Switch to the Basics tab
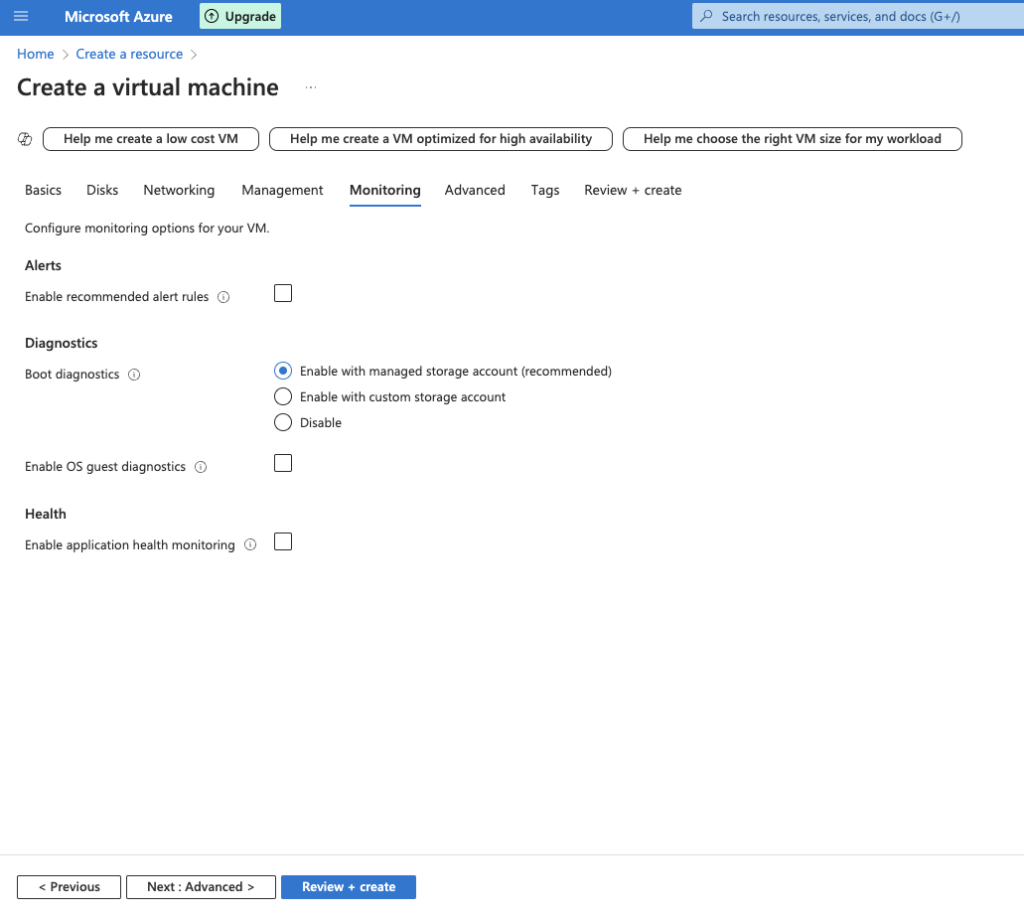 tap(43, 190)
